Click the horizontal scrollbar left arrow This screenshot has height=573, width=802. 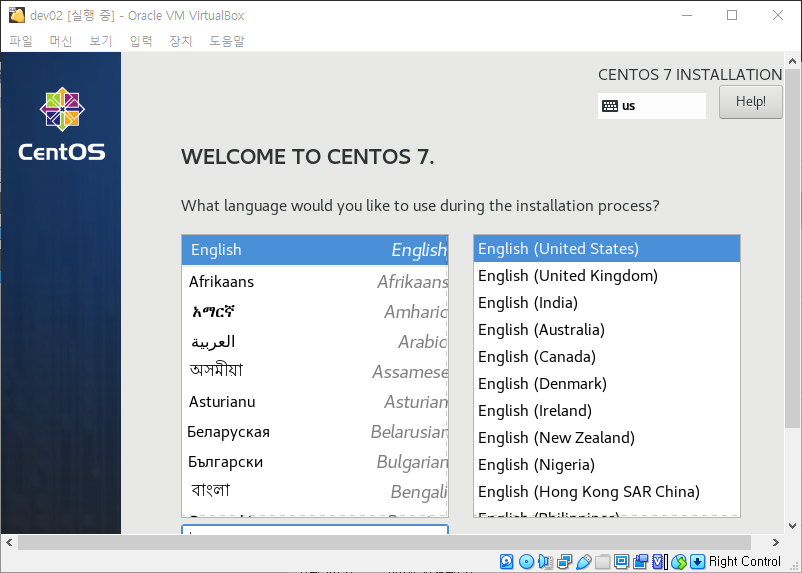coord(9,542)
